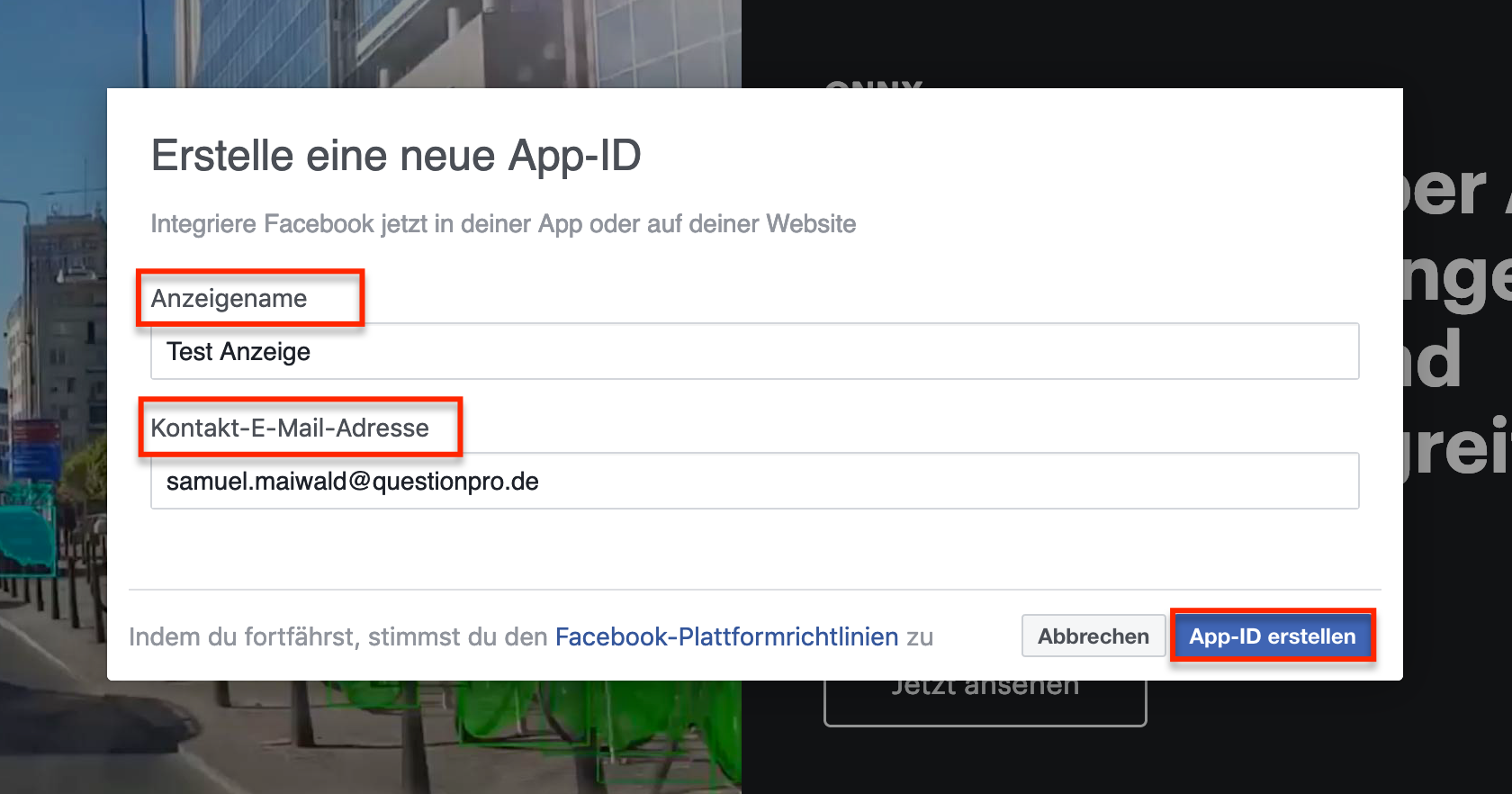The height and width of the screenshot is (794, 1512).
Task: Click the Anzeigename label
Action: [x=229, y=298]
